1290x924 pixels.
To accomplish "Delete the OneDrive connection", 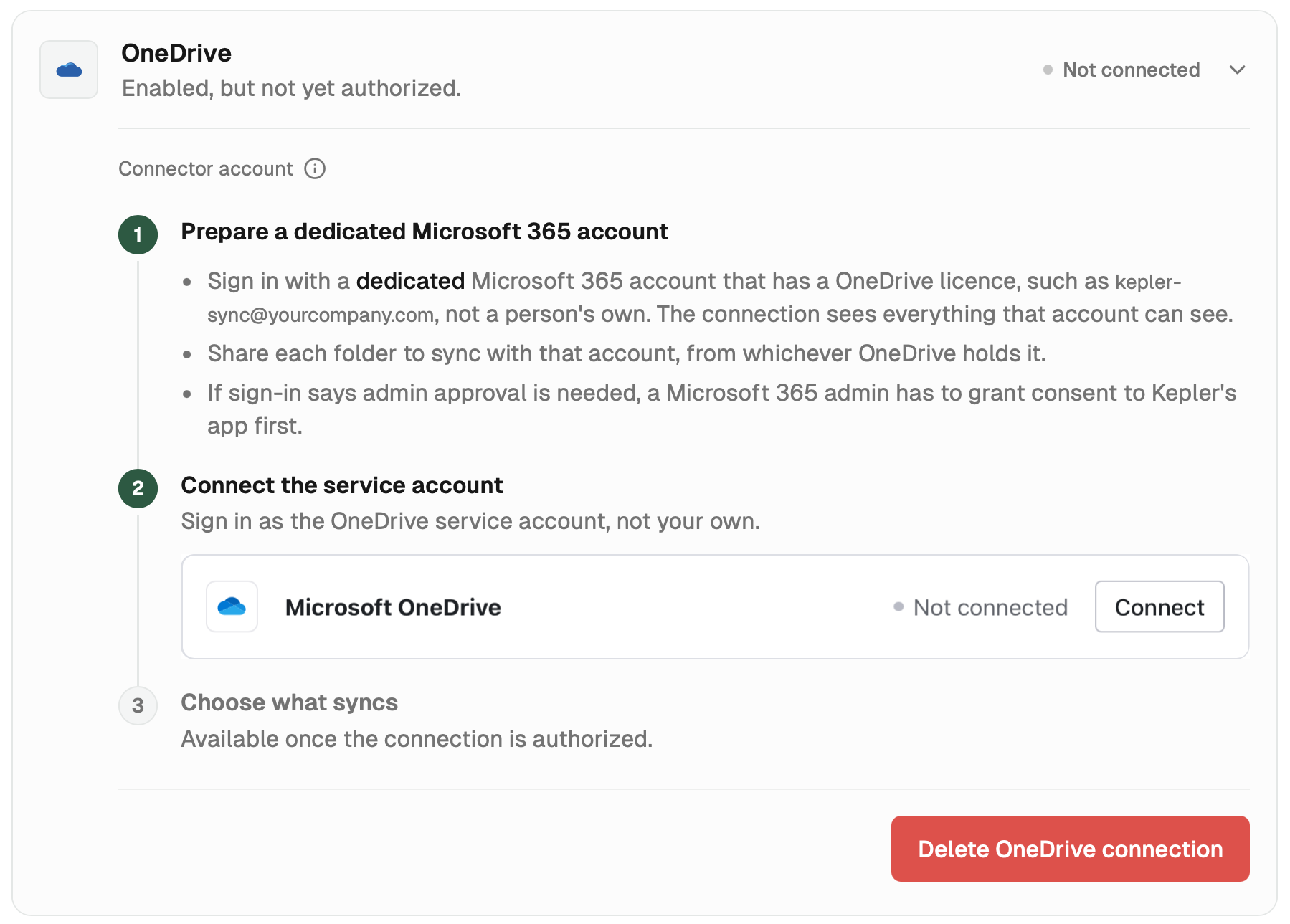I will coord(1070,849).
